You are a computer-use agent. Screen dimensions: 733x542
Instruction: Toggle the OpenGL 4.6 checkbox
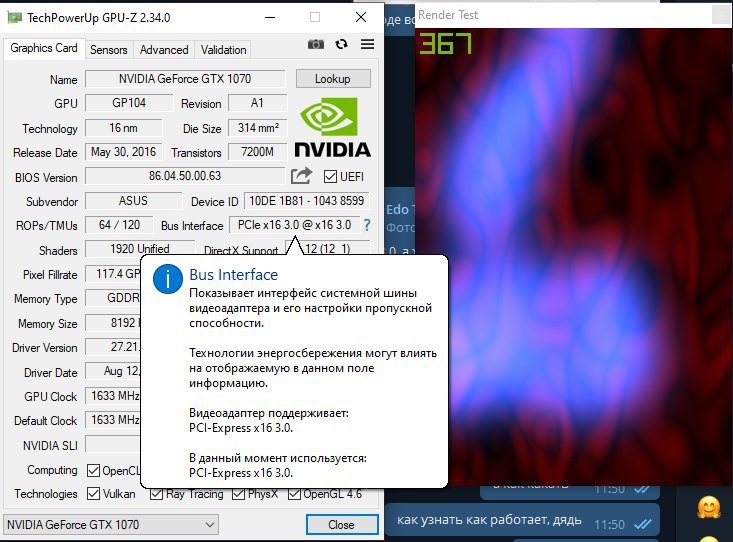point(294,494)
